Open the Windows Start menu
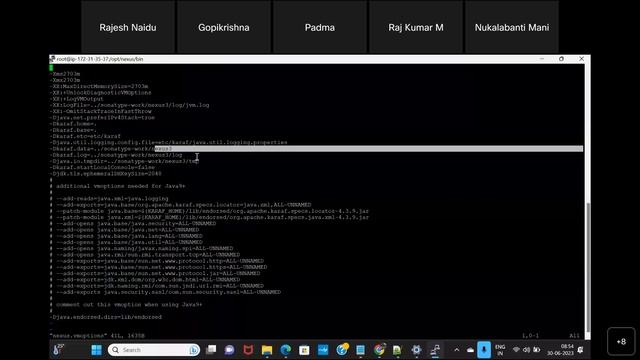This screenshot has width=640, height=360. click(96, 350)
